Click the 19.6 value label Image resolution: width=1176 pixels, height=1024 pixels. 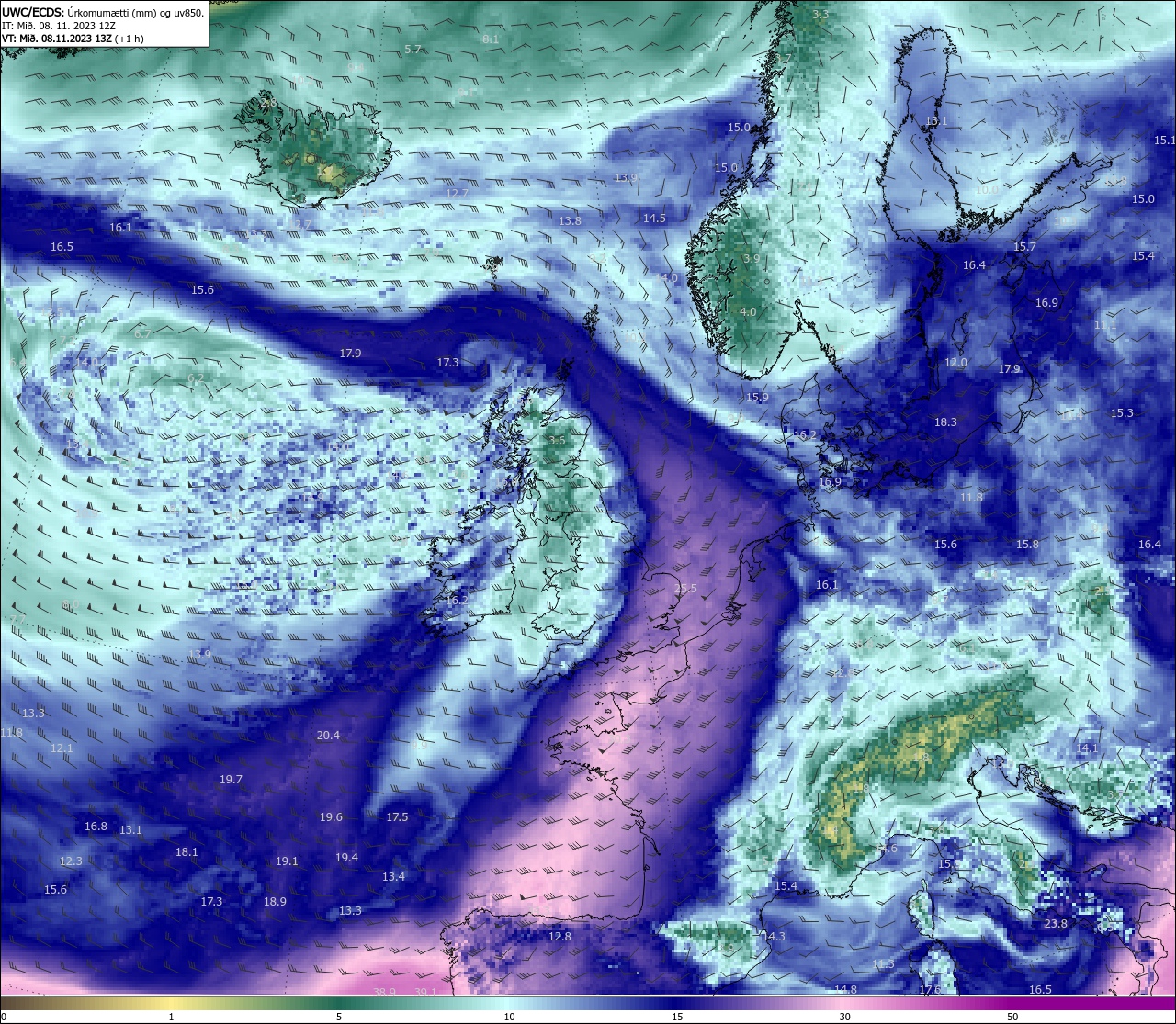tap(331, 816)
